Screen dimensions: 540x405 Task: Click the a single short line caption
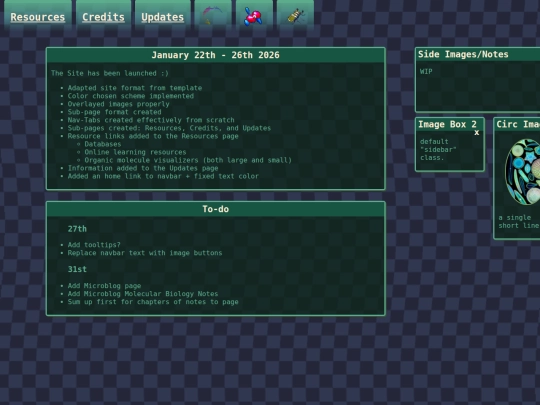coord(519,222)
